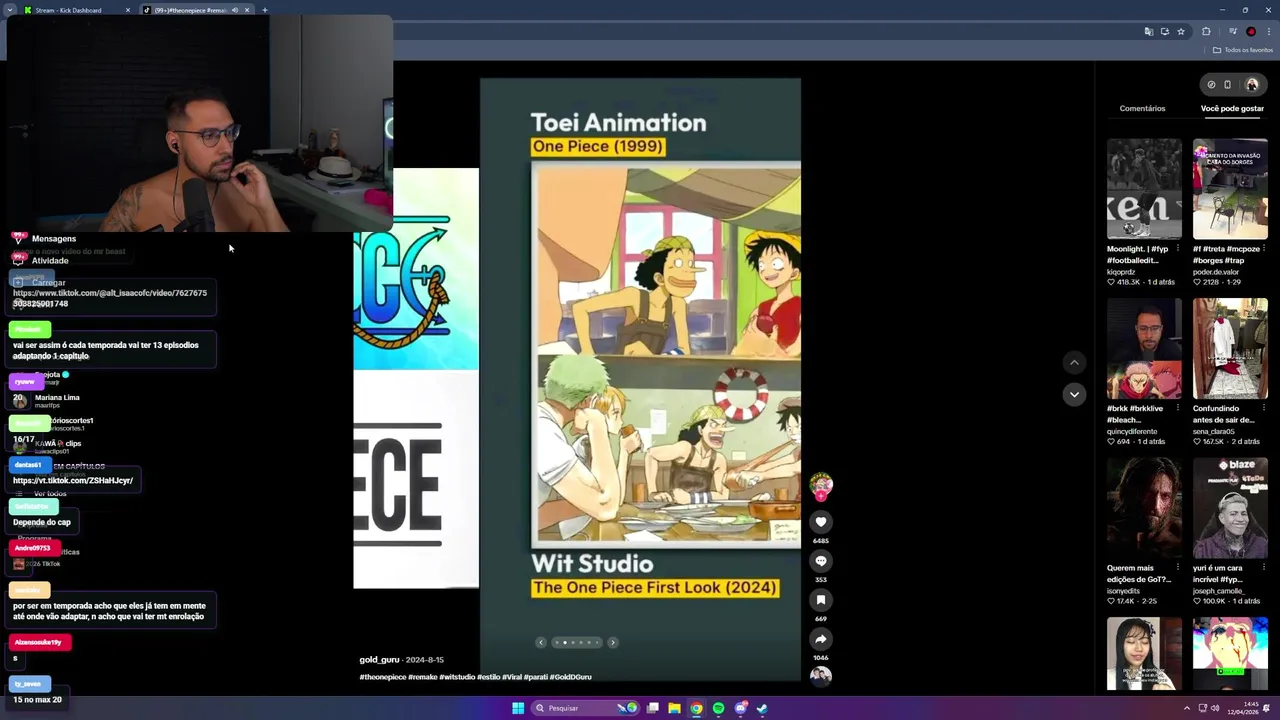
Task: Open the Querem mais edições de GoT thumbnail
Action: click(1144, 509)
